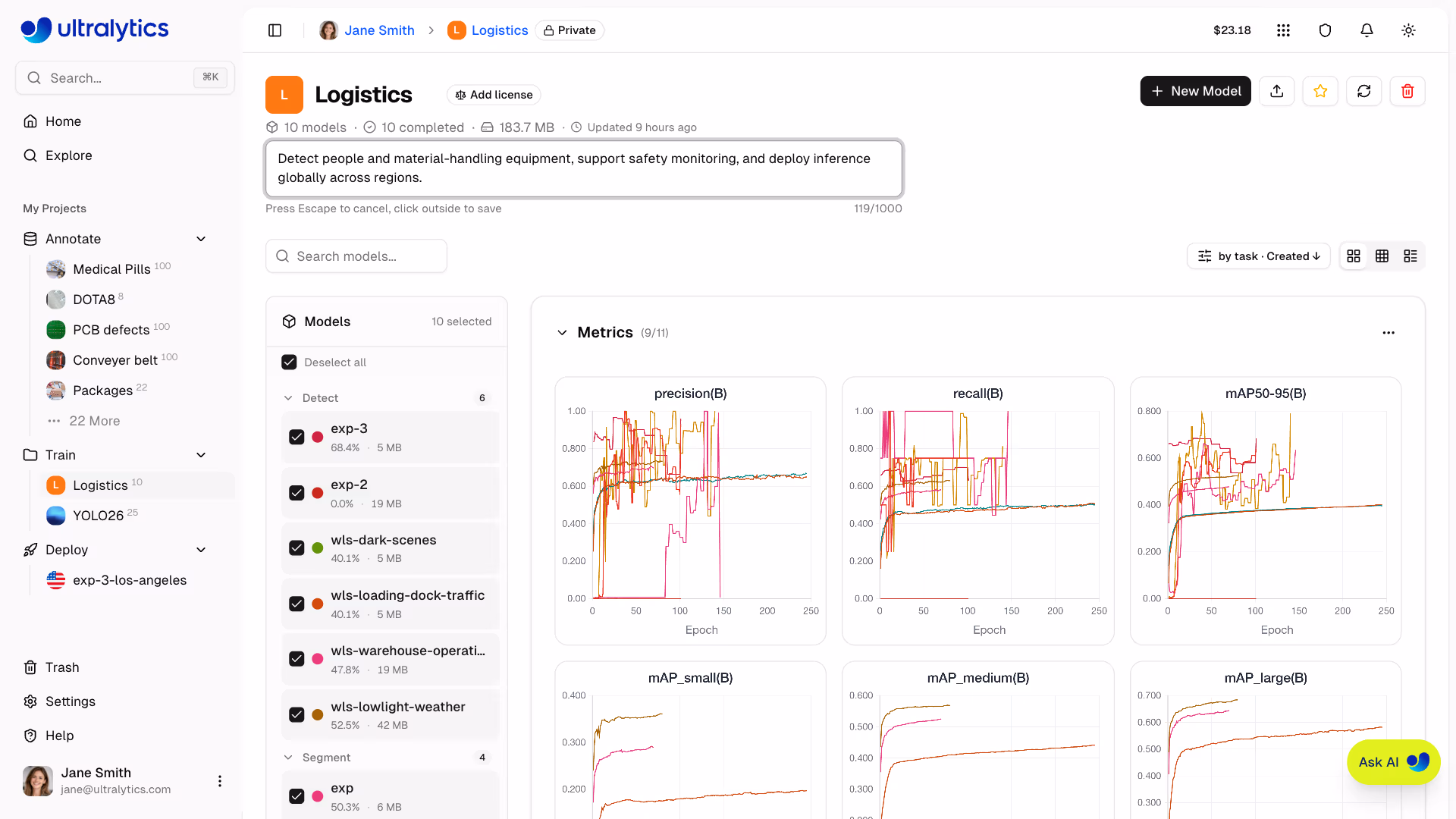The width and height of the screenshot is (1456, 819).
Task: Collapse the Segment model group
Action: [288, 758]
